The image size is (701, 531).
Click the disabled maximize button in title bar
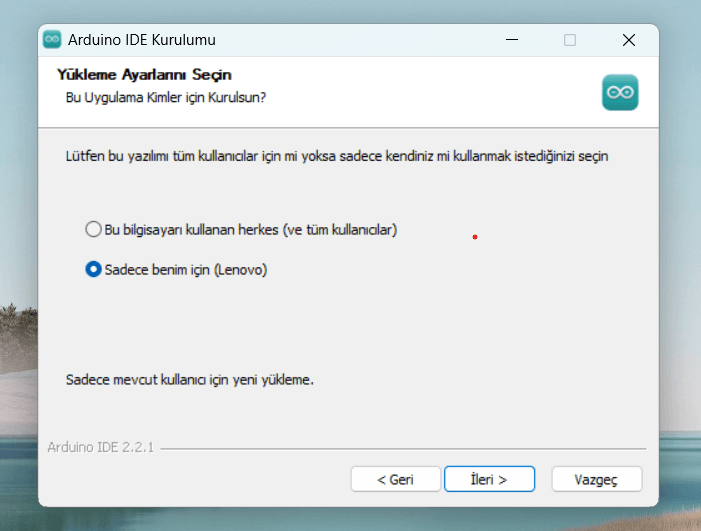(x=570, y=40)
